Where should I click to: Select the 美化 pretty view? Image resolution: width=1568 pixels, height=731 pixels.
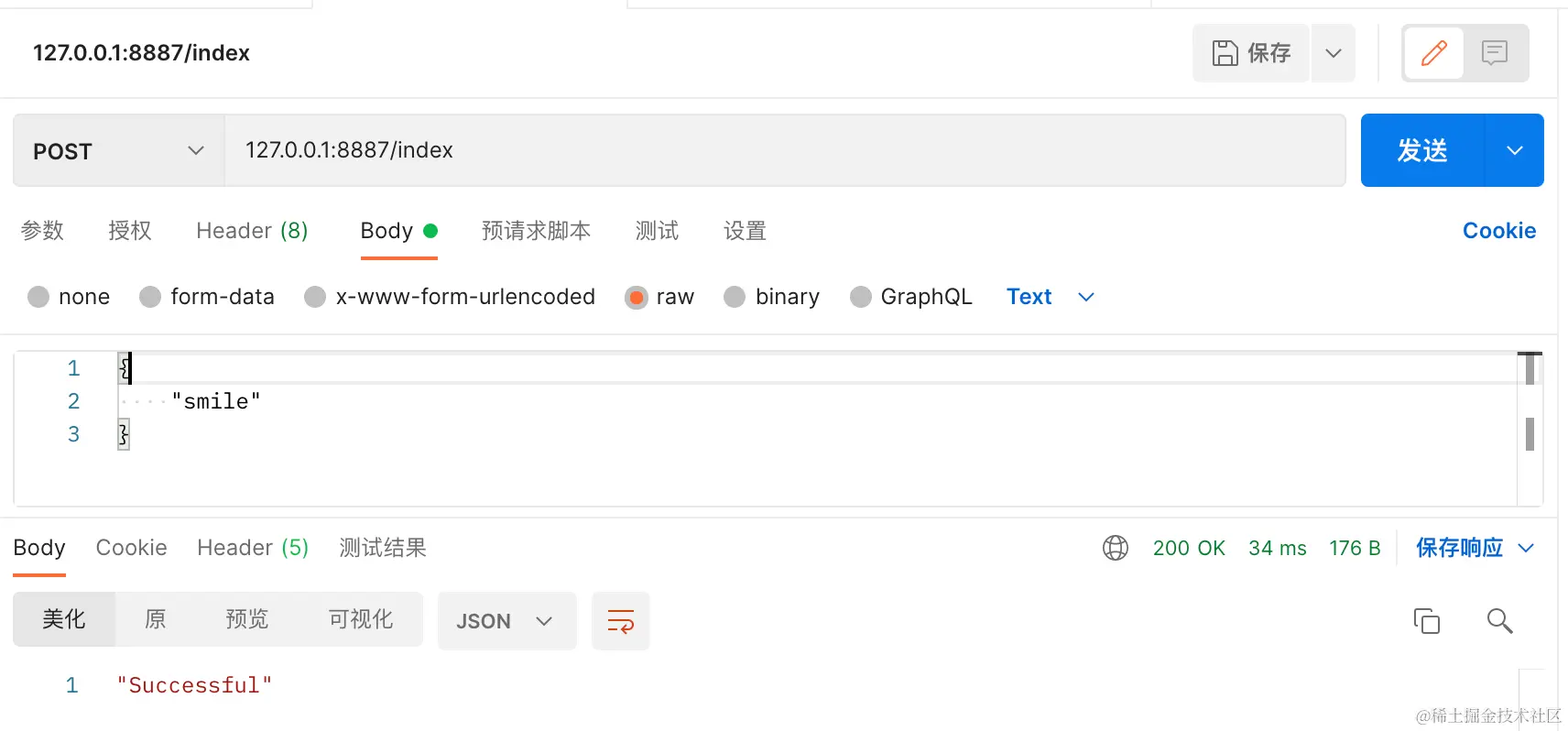point(64,620)
